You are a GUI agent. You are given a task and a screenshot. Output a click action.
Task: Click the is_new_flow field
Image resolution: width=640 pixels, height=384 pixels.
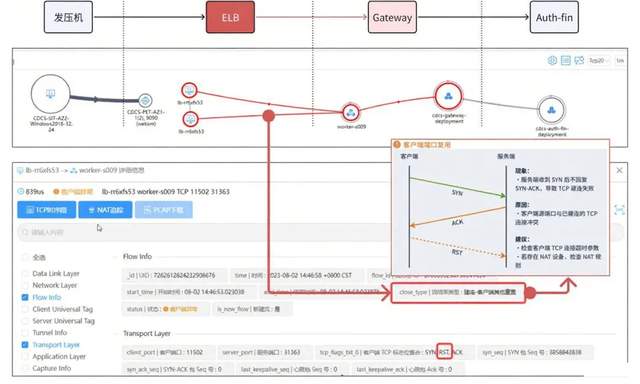[x=252, y=309]
